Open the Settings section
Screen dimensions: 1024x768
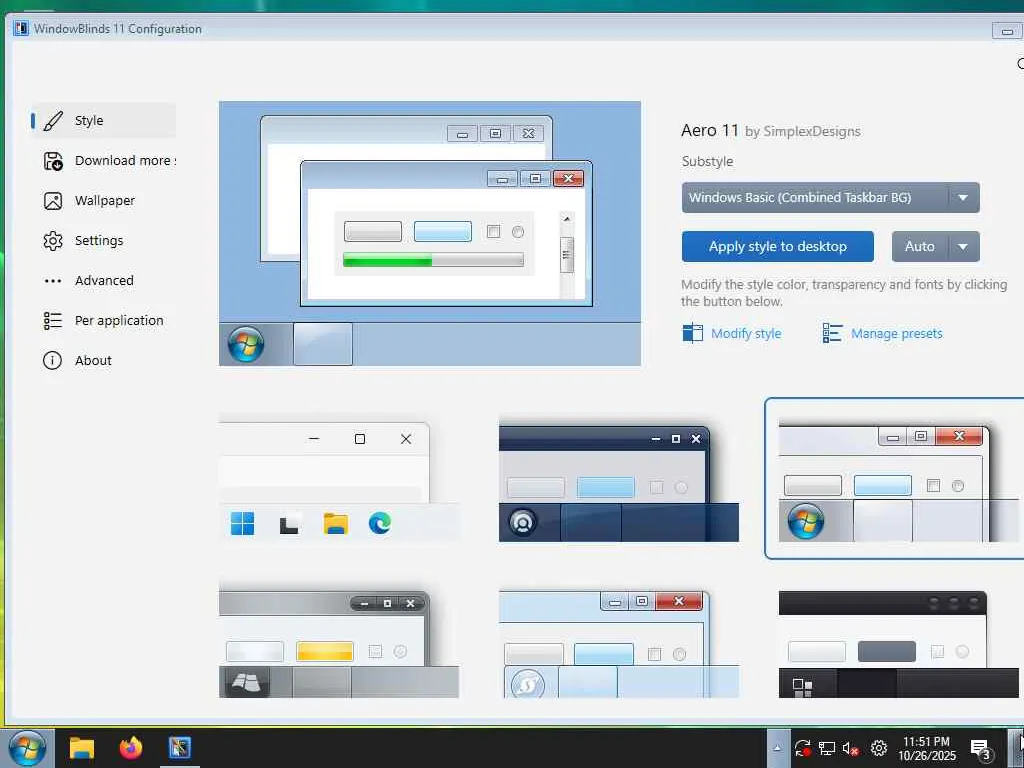103,240
